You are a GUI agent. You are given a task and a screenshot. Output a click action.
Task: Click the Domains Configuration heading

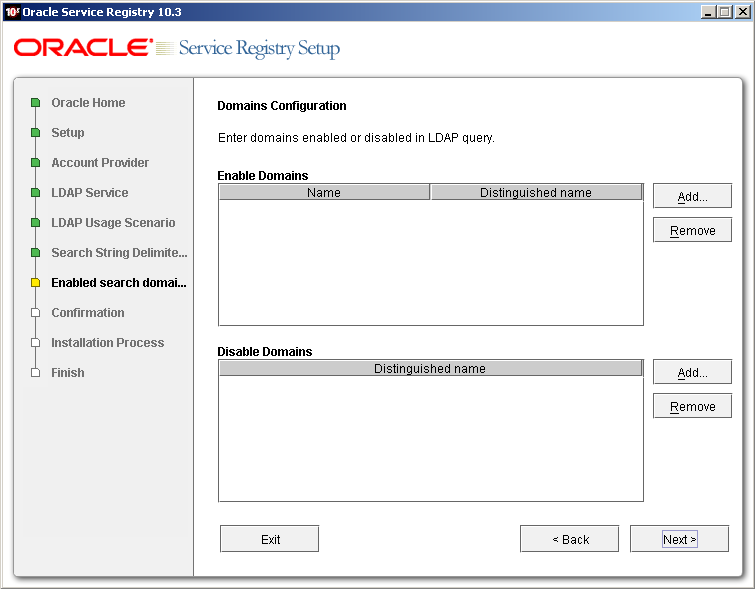pyautogui.click(x=282, y=105)
